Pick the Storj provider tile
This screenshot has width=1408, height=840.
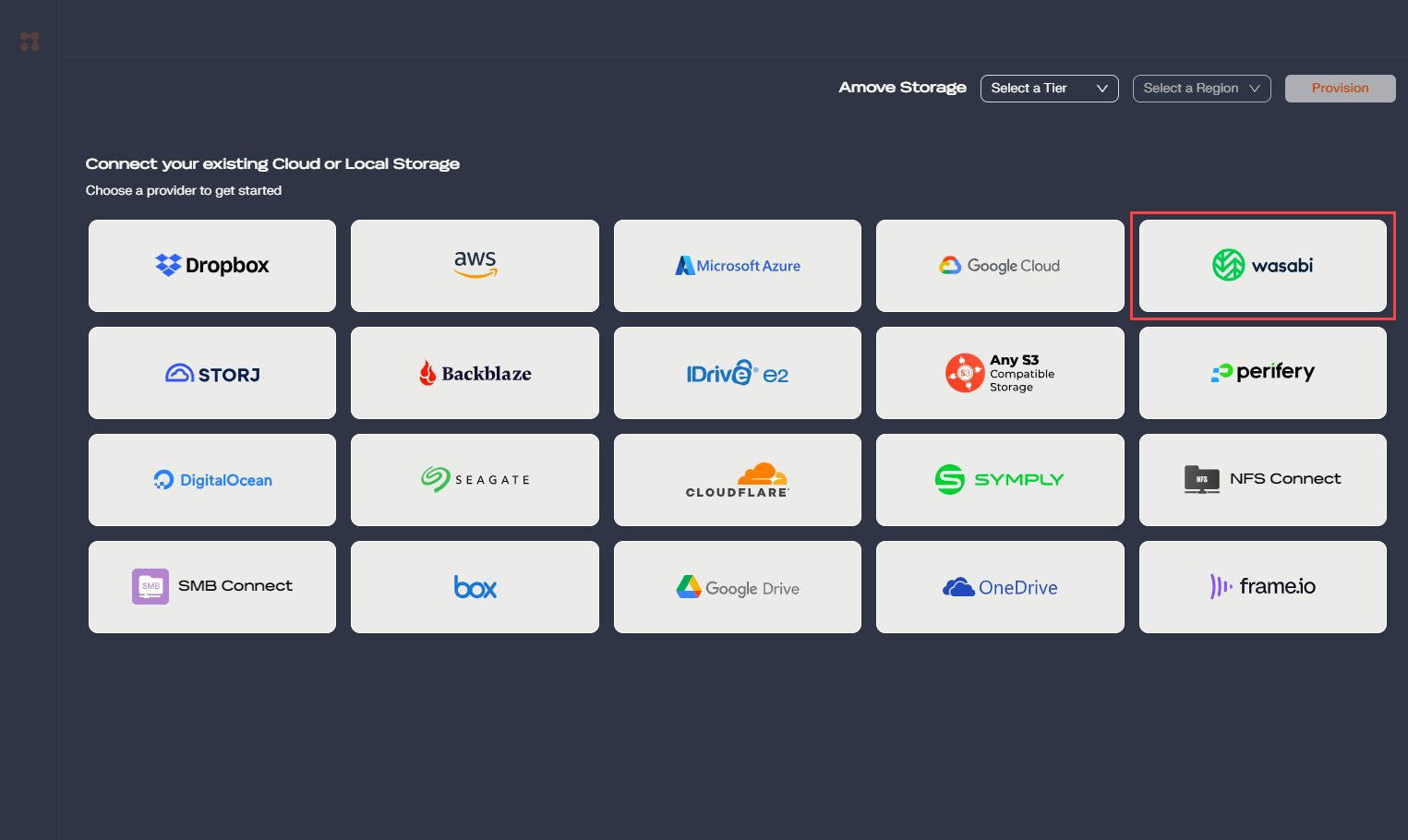pos(212,373)
